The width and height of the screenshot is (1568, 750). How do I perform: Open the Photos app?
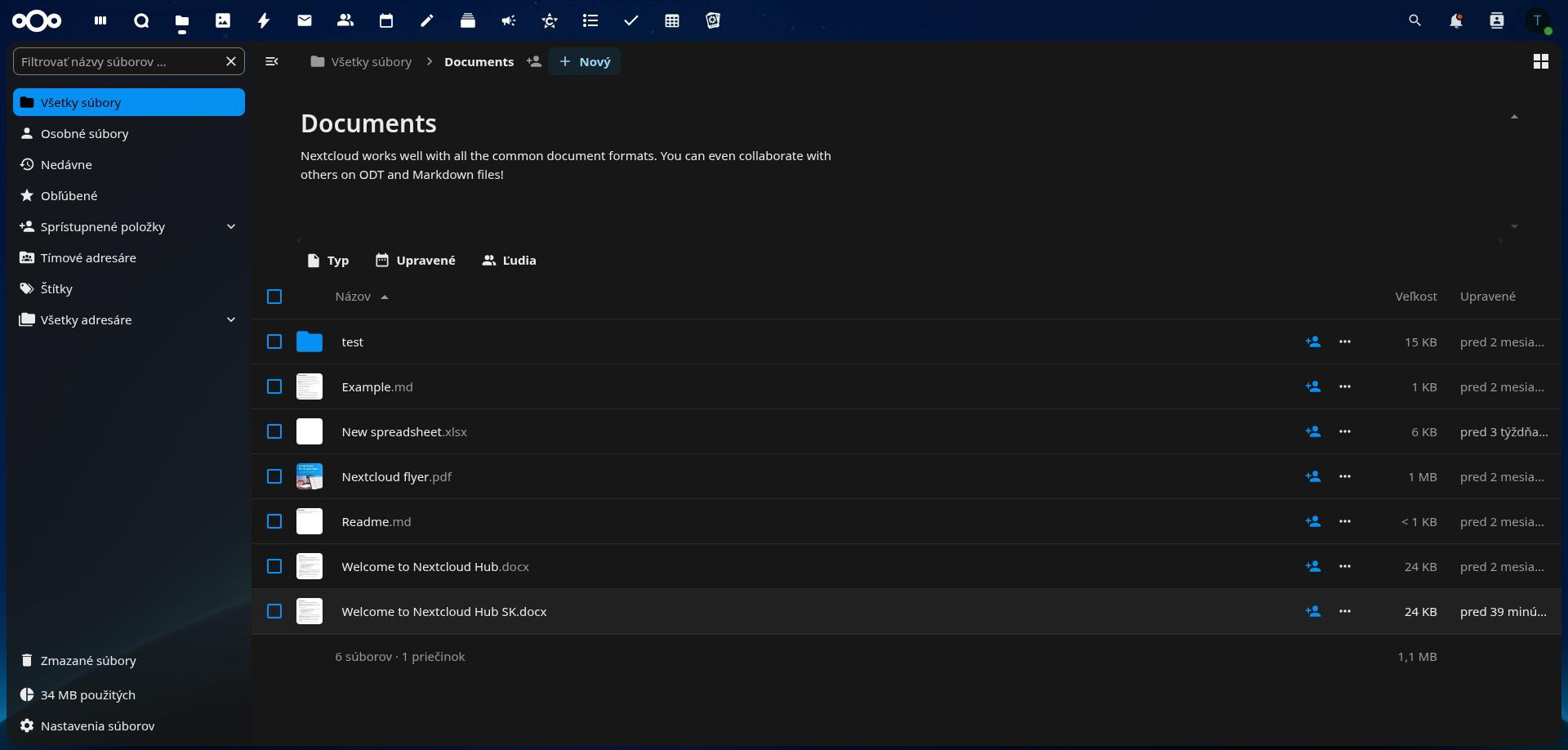click(x=223, y=20)
